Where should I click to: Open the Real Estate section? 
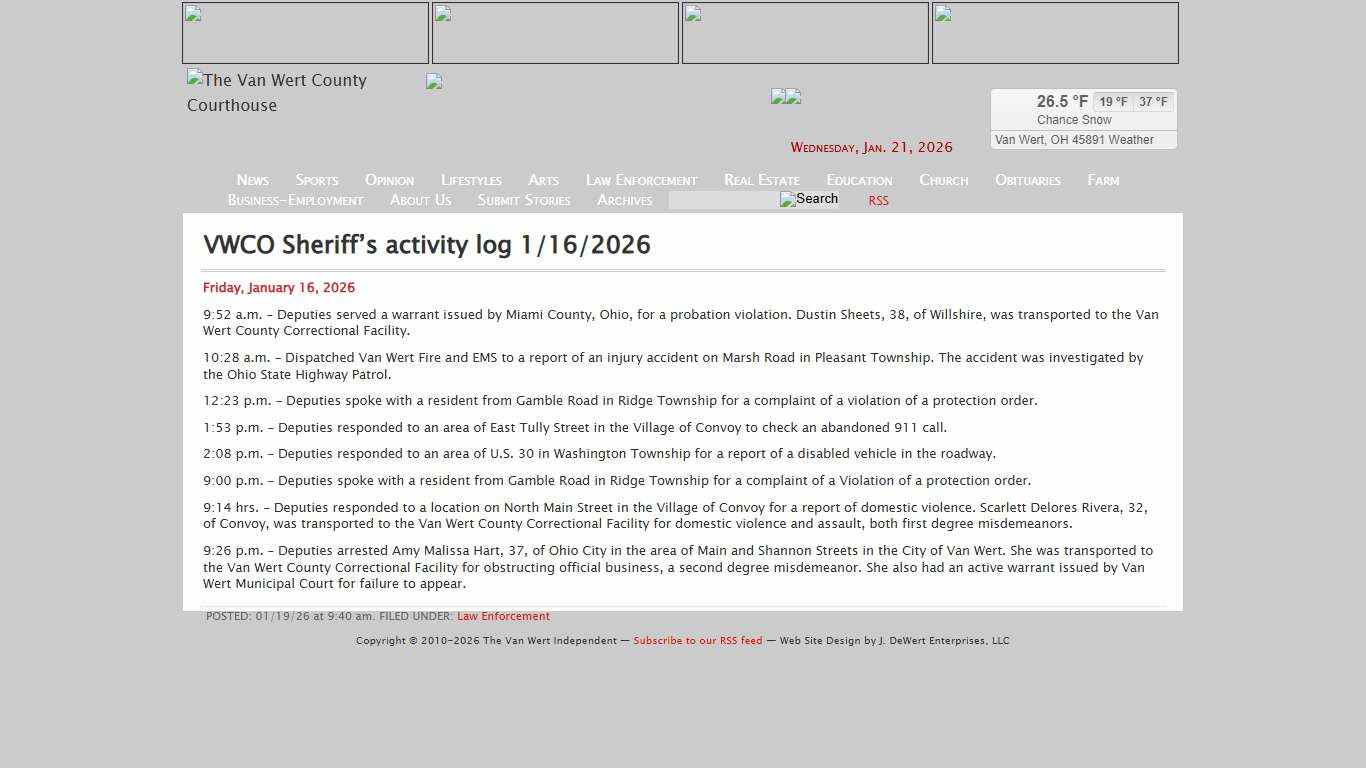coord(761,180)
